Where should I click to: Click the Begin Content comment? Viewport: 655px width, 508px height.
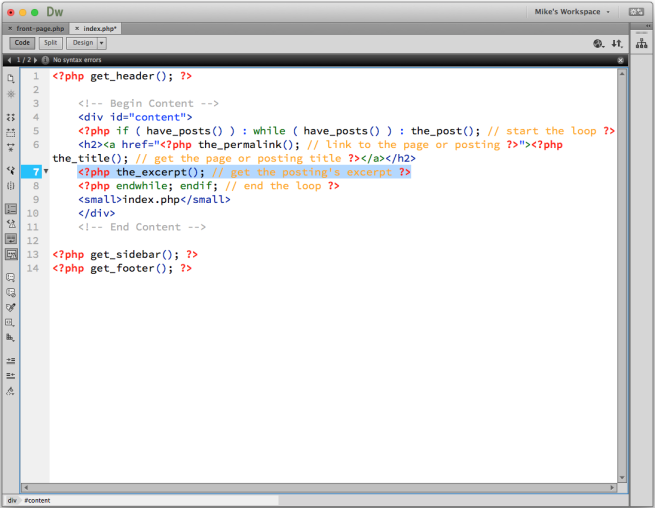pos(148,104)
